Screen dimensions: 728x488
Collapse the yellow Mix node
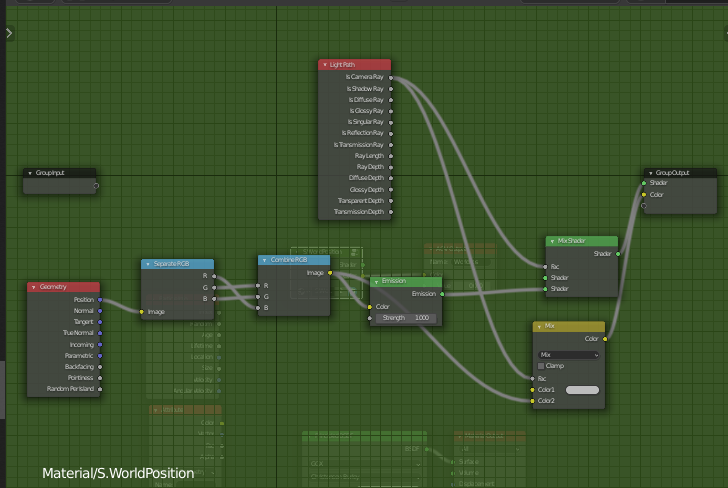point(539,327)
